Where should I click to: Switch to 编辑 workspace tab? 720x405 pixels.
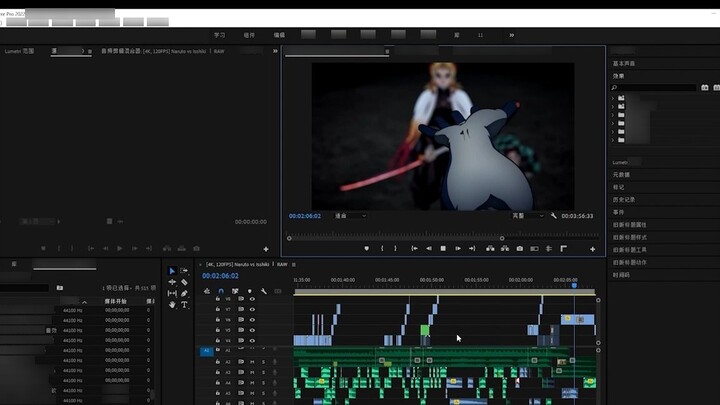click(279, 35)
